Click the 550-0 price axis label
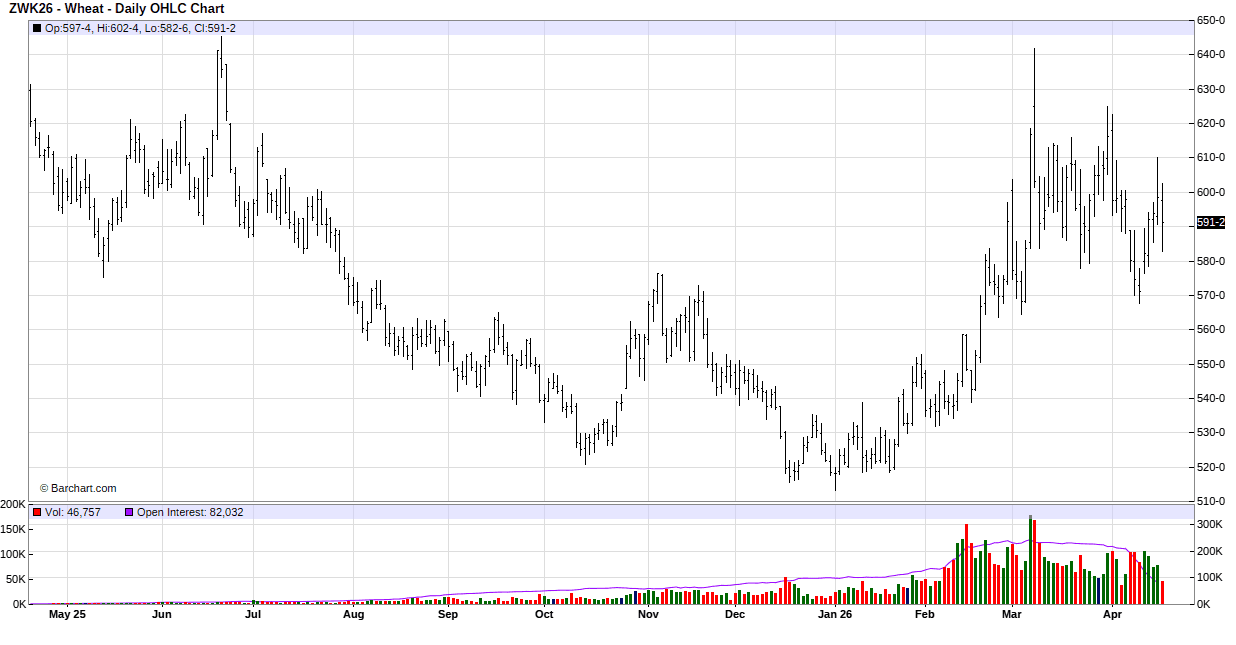Viewport: 1236px width, 645px height. coord(1211,364)
